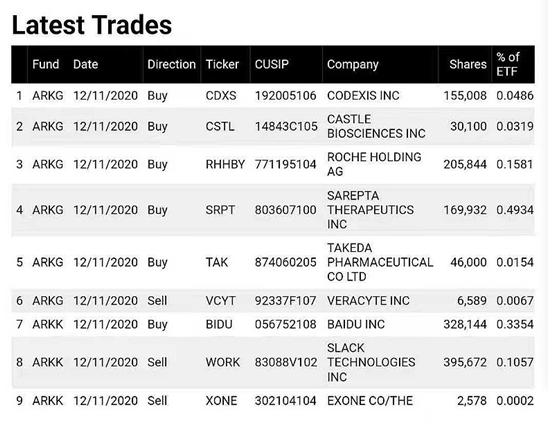Click the Ticker column header

pyautogui.click(x=222, y=64)
